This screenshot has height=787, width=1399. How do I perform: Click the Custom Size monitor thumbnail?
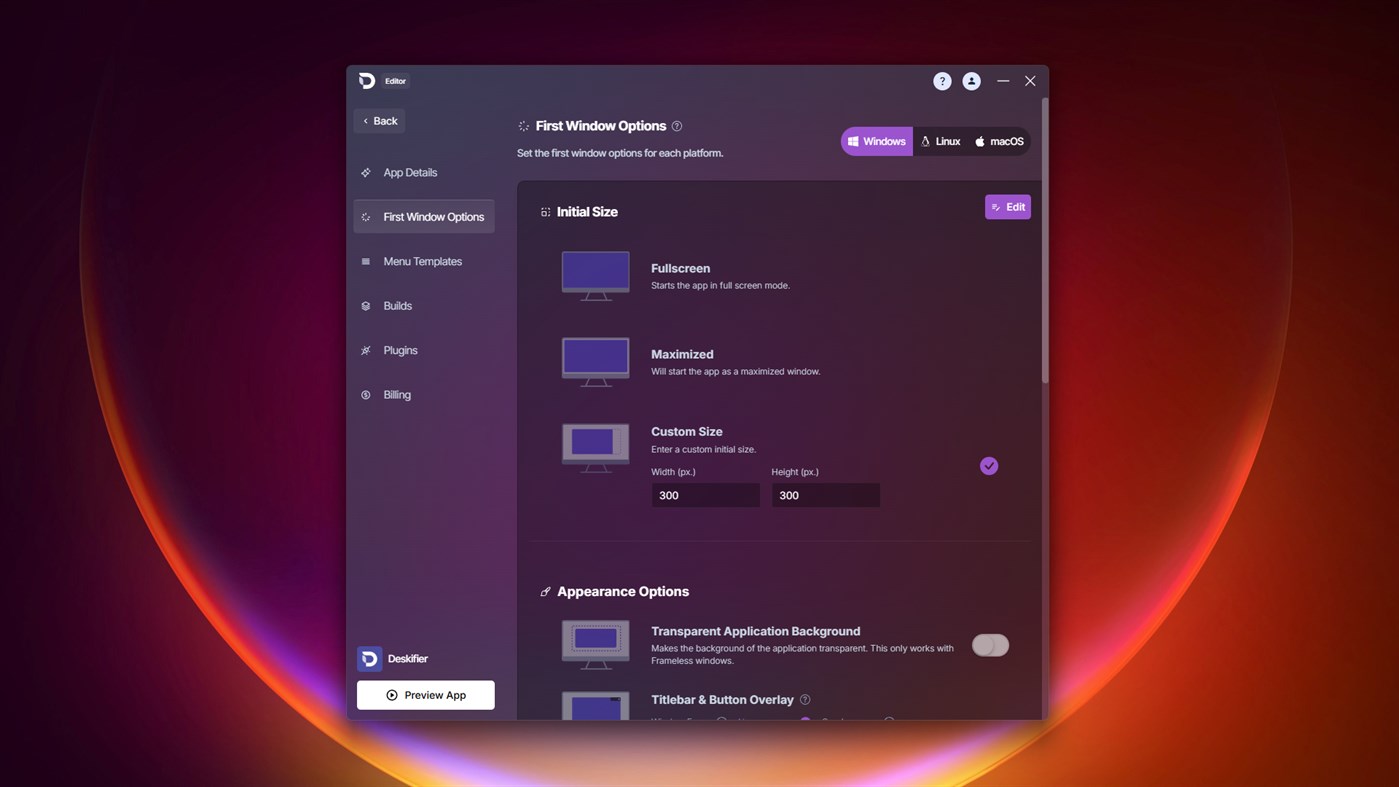(596, 448)
